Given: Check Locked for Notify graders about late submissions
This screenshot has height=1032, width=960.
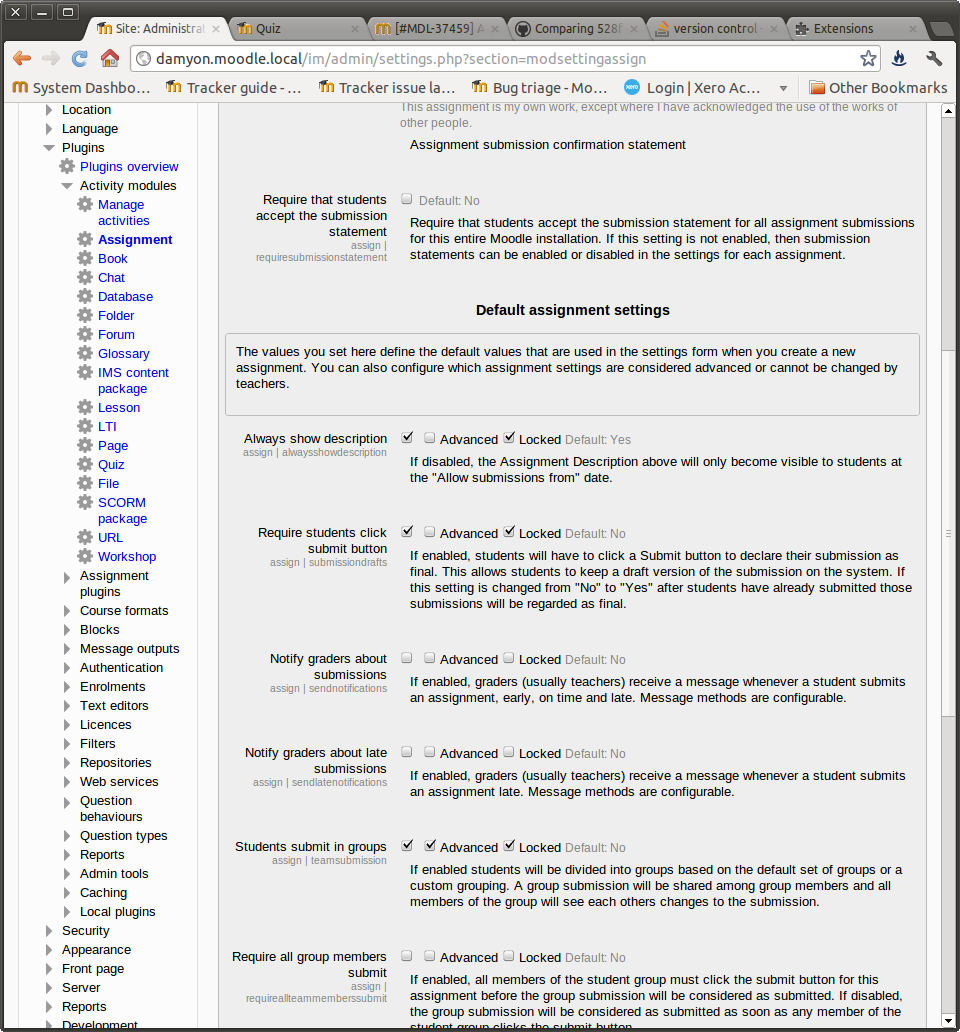Looking at the screenshot, I should tap(509, 752).
